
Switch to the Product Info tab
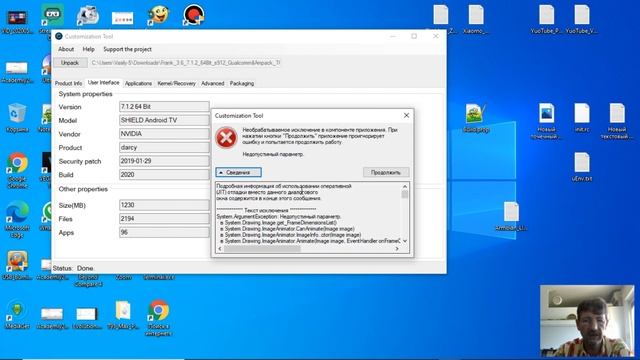pyautogui.click(x=69, y=83)
